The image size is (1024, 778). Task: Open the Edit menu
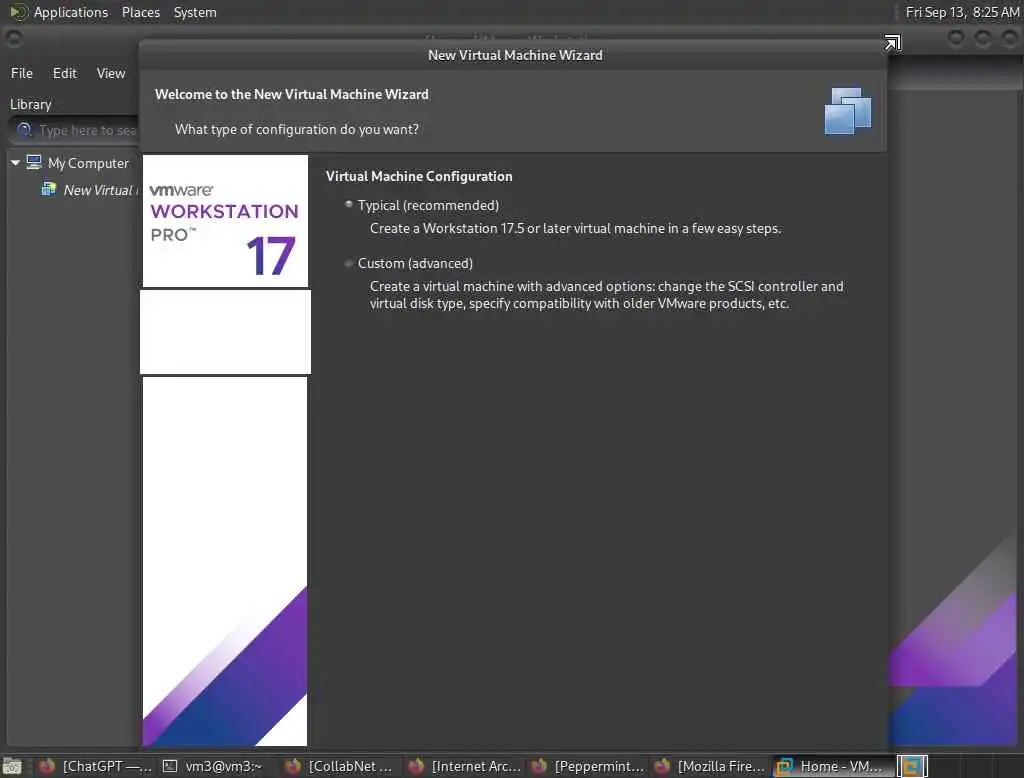click(x=65, y=73)
